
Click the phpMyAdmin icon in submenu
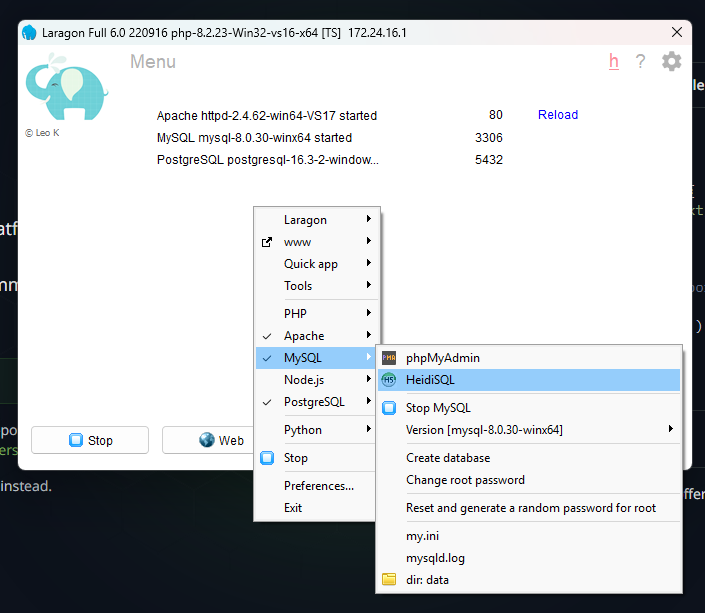[x=389, y=358]
